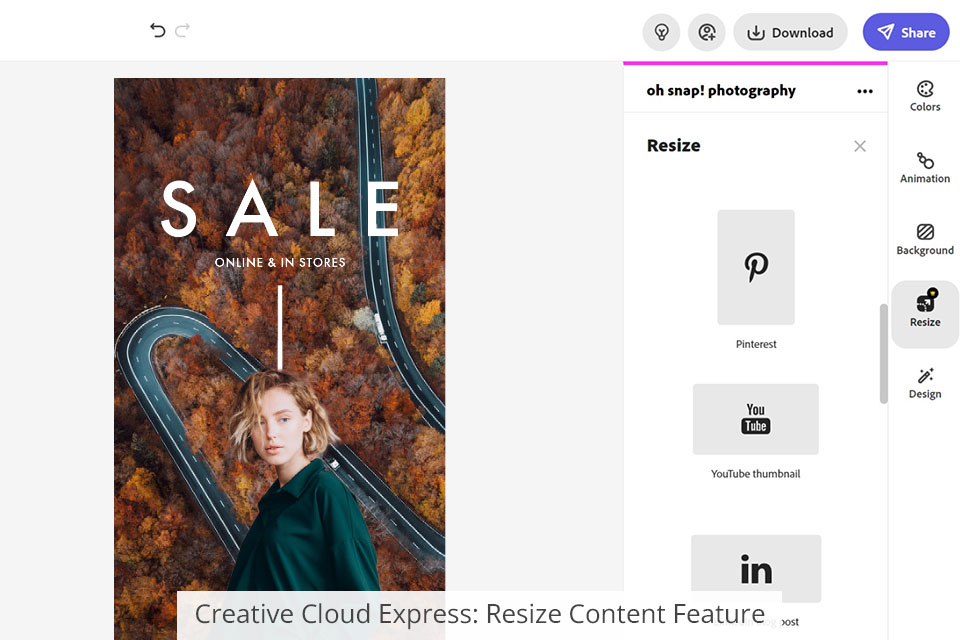Click the Resize panel heading
This screenshot has height=640, width=960.
coord(673,146)
